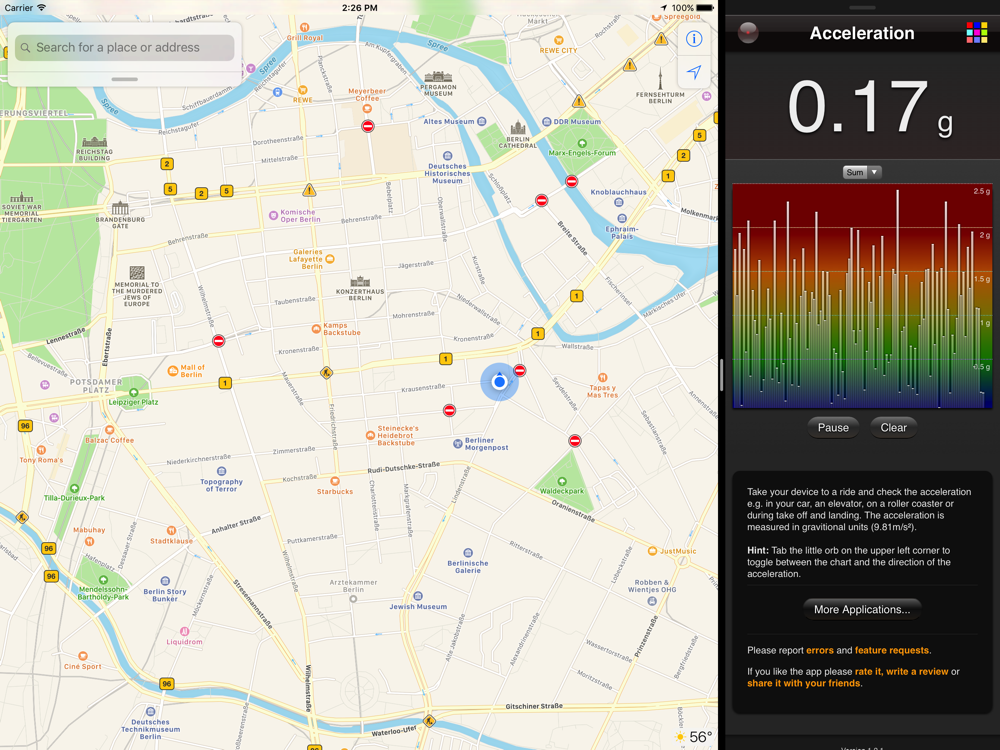Screen dimensions: 1000x750
Task: Tap road closure sign near Meyerbeer Coffee
Action: pos(367,126)
